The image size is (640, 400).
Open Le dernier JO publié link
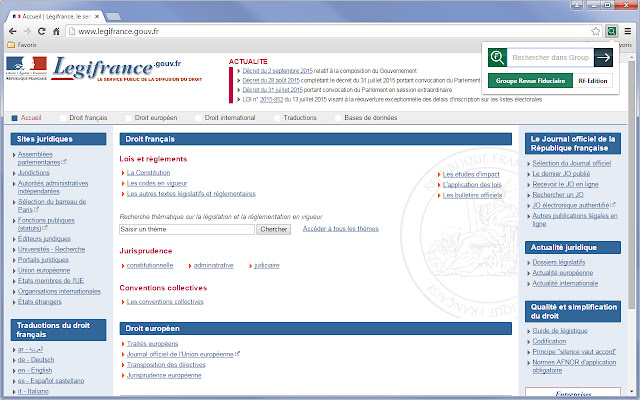[561, 173]
